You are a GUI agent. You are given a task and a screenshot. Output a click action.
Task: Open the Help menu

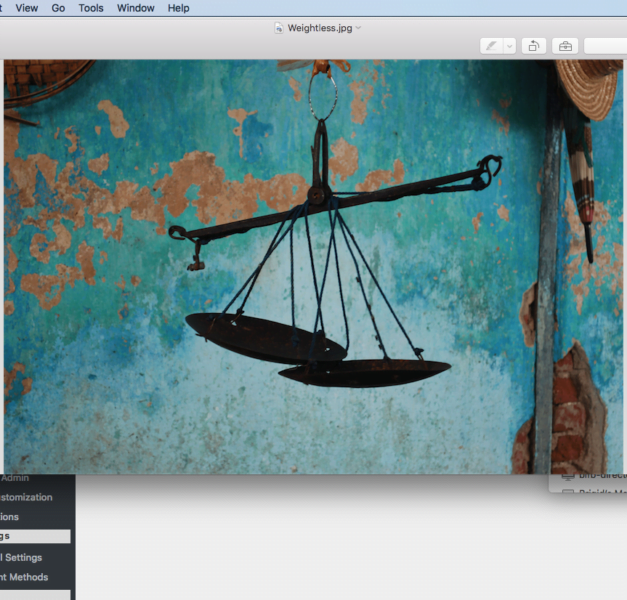pos(178,8)
